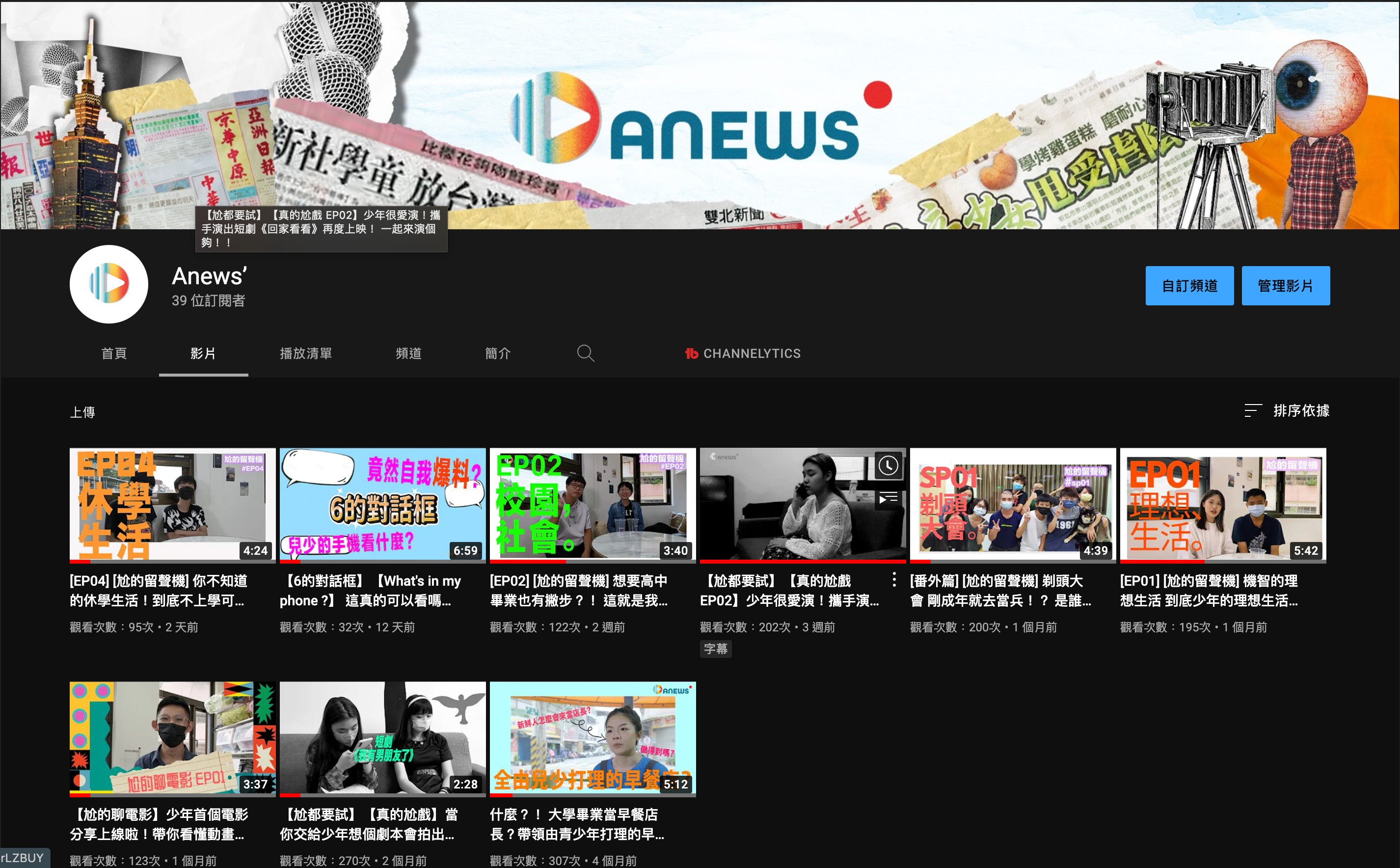Open the three-dot menu for 尬都要試 EP02 video
The width and height of the screenshot is (1400, 868).
(894, 580)
